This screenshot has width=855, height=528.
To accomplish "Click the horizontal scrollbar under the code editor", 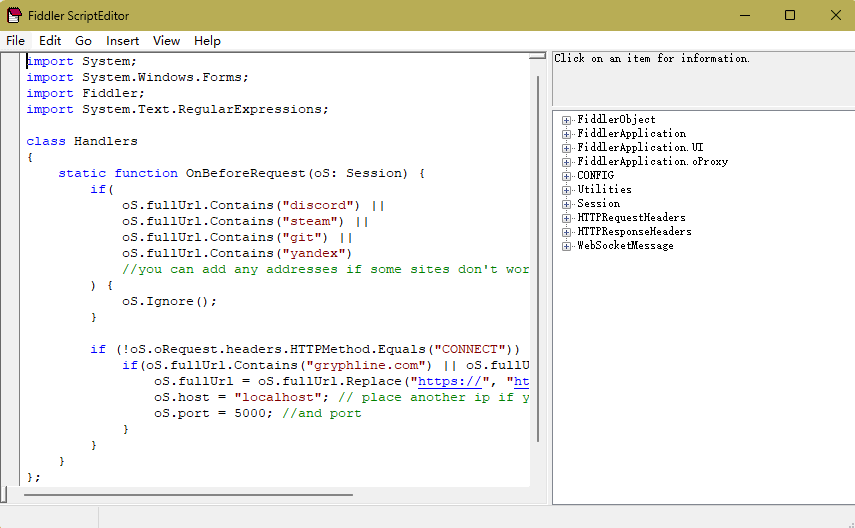I will (x=190, y=494).
